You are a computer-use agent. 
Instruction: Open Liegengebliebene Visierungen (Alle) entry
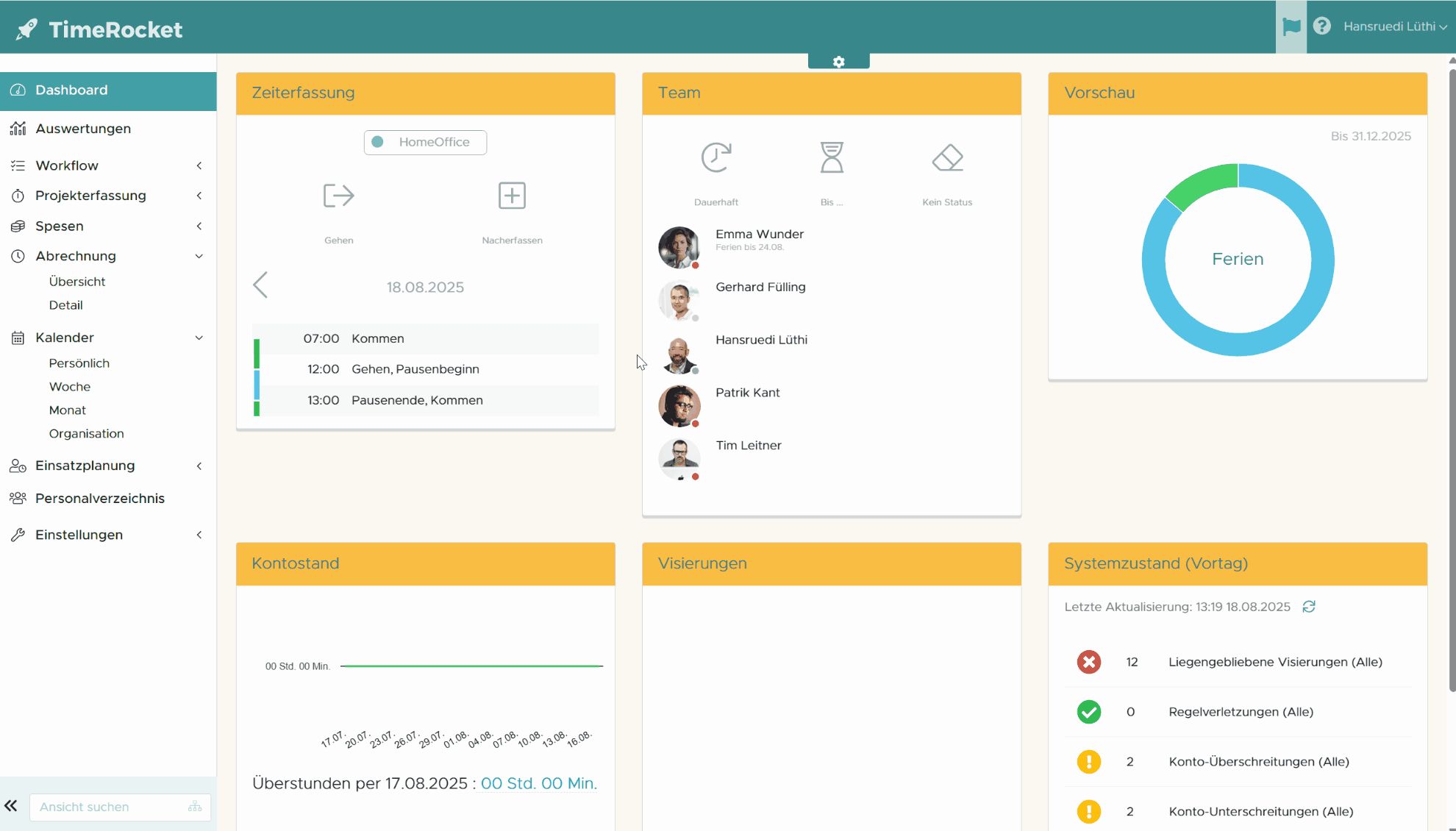click(1275, 662)
